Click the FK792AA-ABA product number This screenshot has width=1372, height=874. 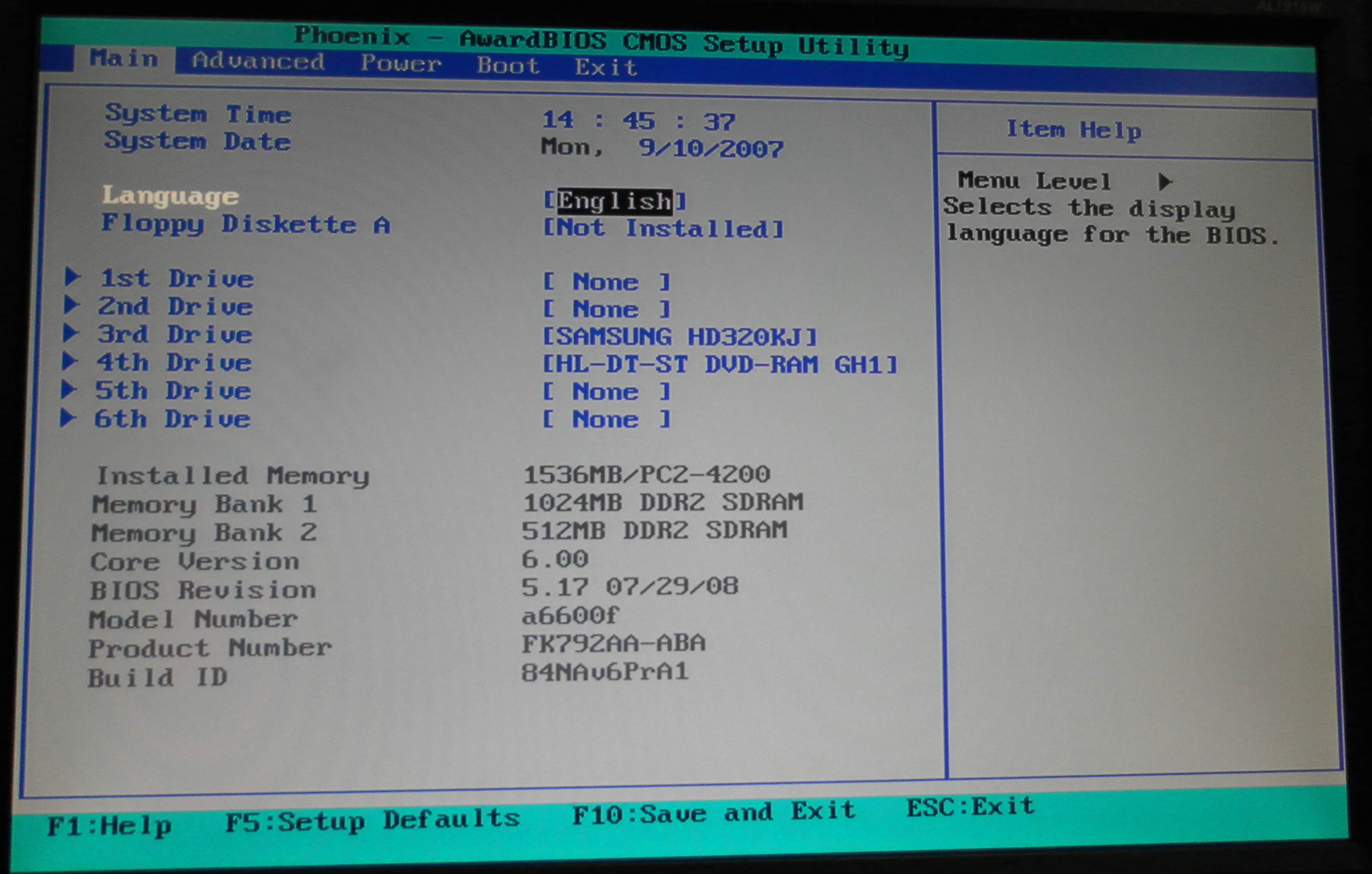(x=614, y=643)
